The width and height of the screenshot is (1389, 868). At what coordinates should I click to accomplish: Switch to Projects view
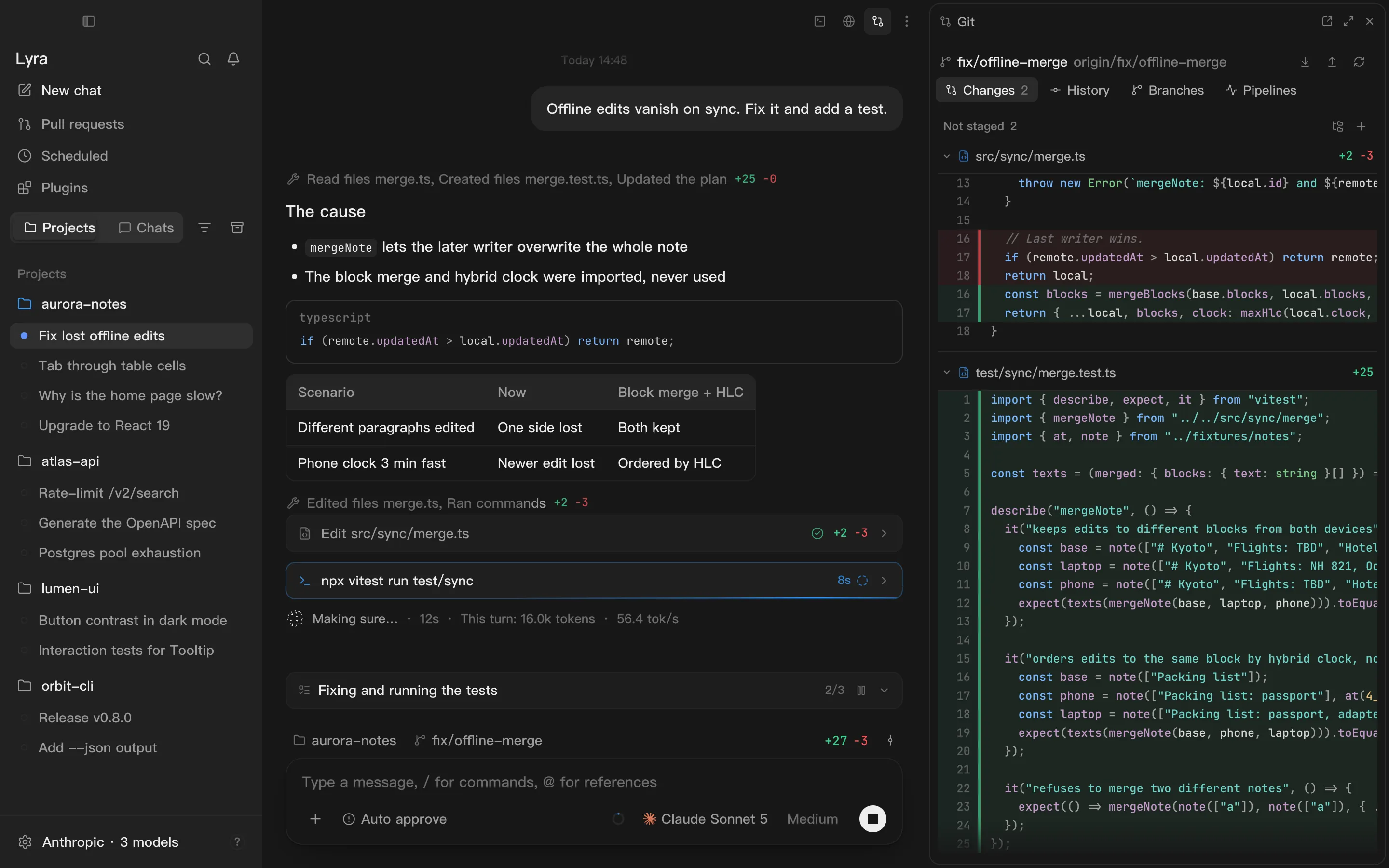click(60, 228)
